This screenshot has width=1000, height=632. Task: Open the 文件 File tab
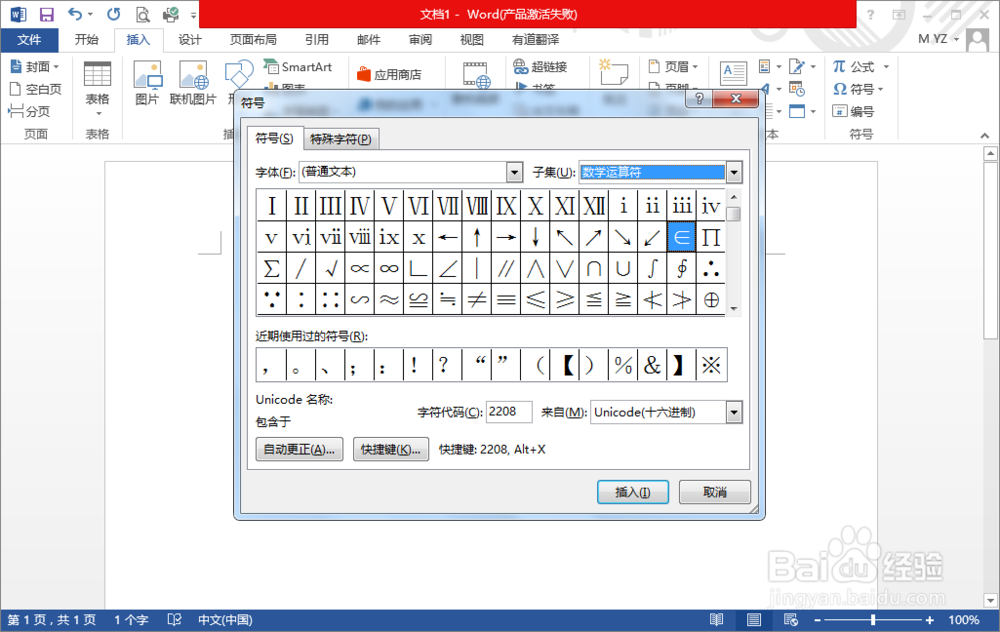tap(29, 40)
